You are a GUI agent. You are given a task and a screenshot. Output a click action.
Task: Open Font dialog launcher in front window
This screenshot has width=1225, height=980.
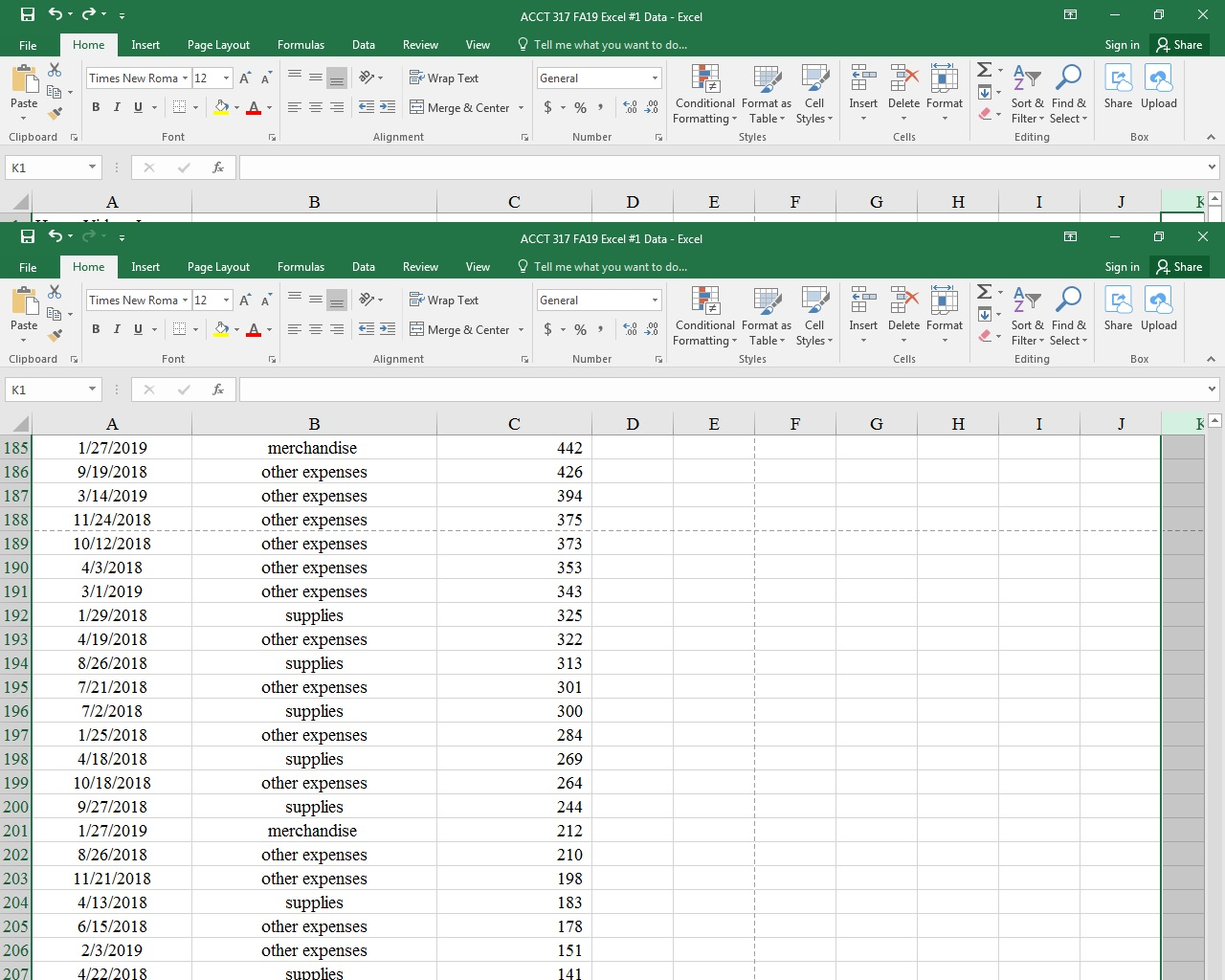tap(273, 359)
